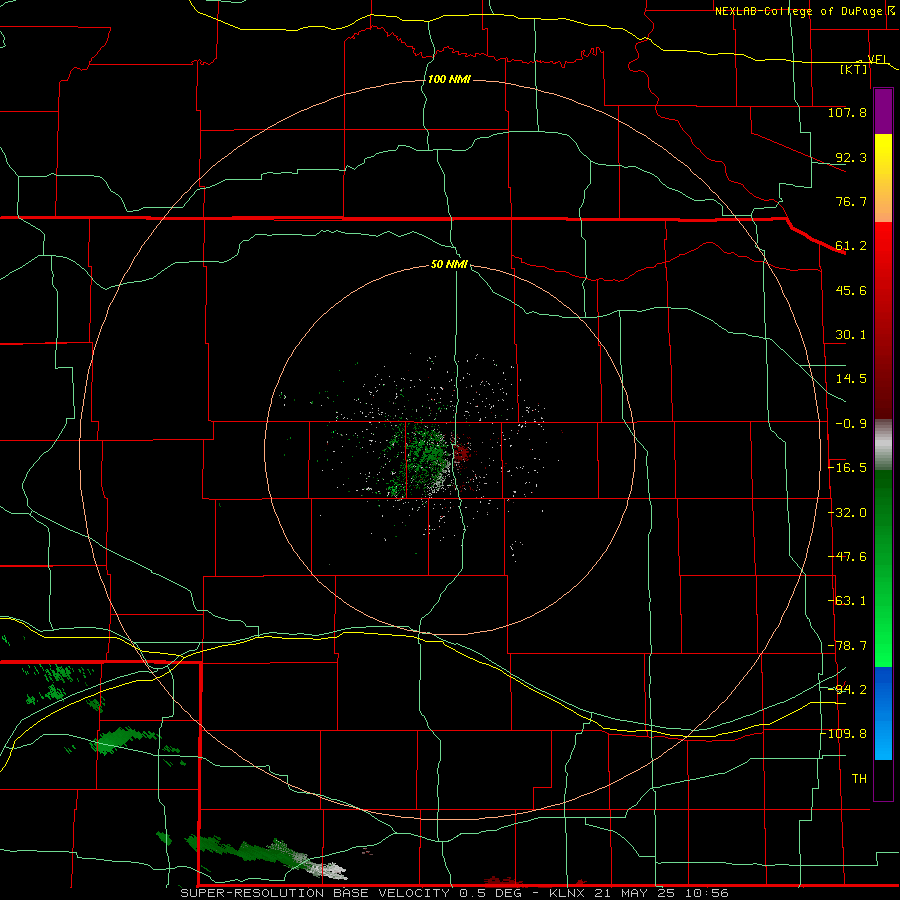Click the -94.2 legend value
This screenshot has width=900, height=900.
847,689
